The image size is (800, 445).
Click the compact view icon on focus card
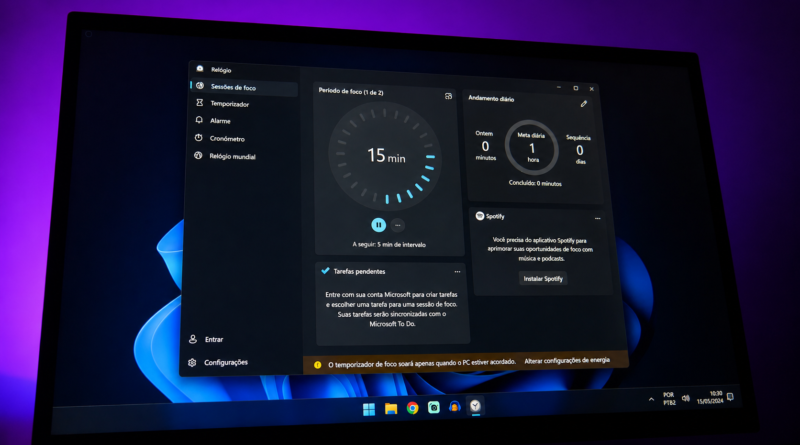click(448, 96)
